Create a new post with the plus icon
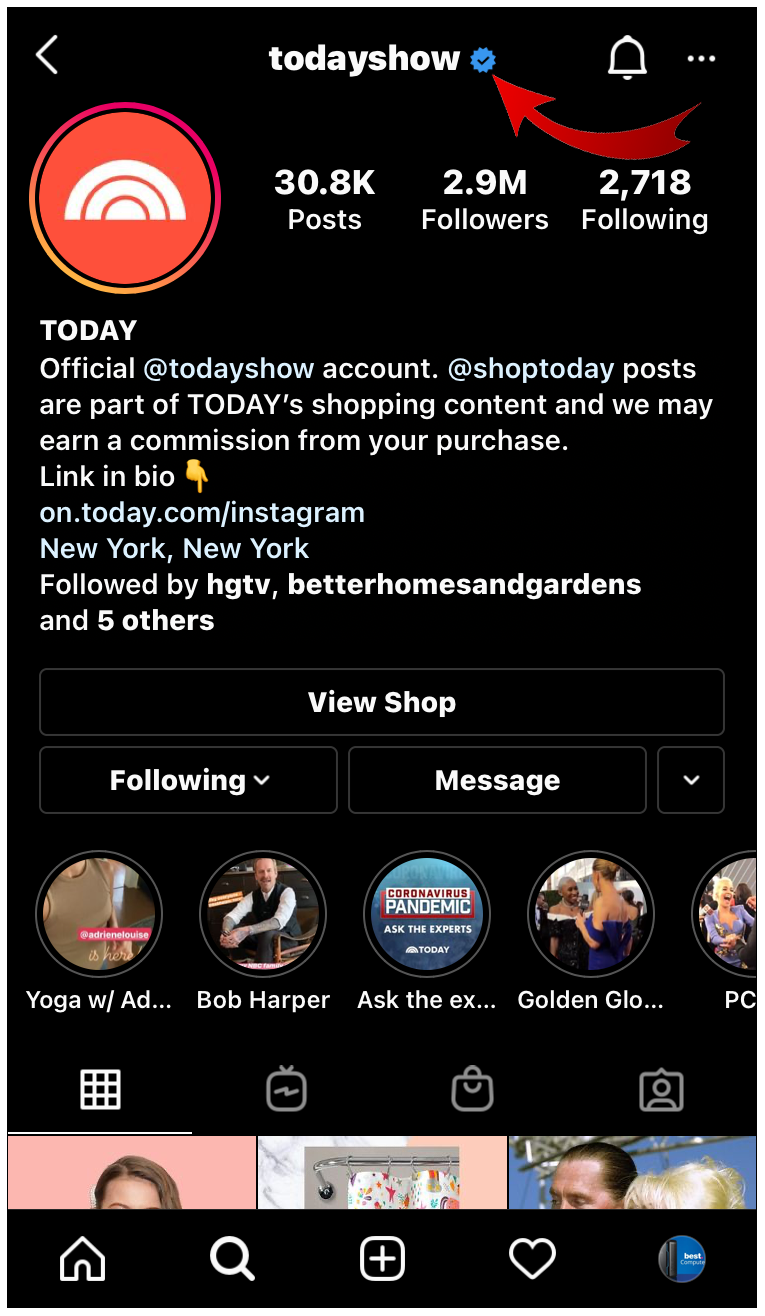 [382, 1259]
